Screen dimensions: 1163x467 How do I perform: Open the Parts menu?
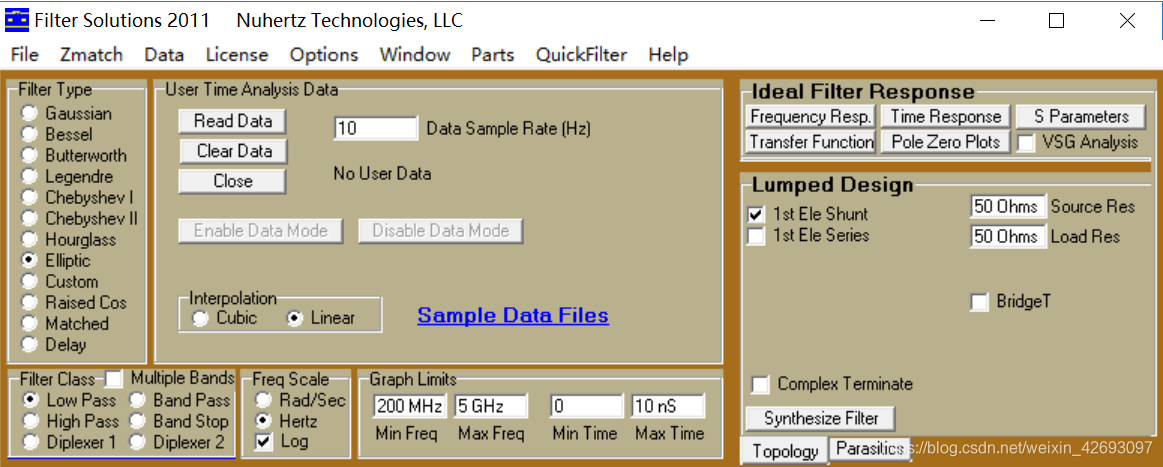click(x=492, y=55)
